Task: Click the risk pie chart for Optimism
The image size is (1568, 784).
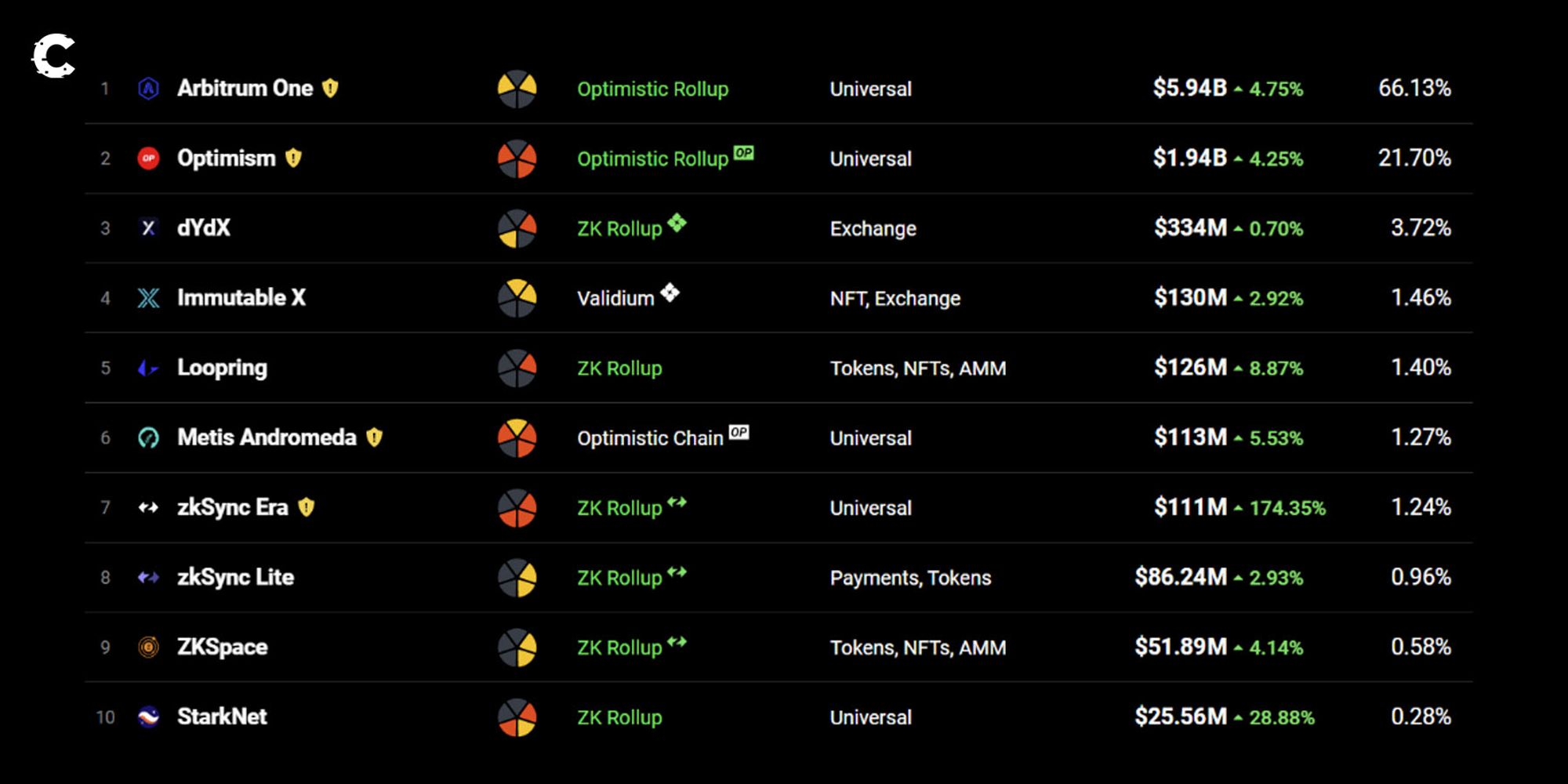Action: pyautogui.click(x=517, y=158)
